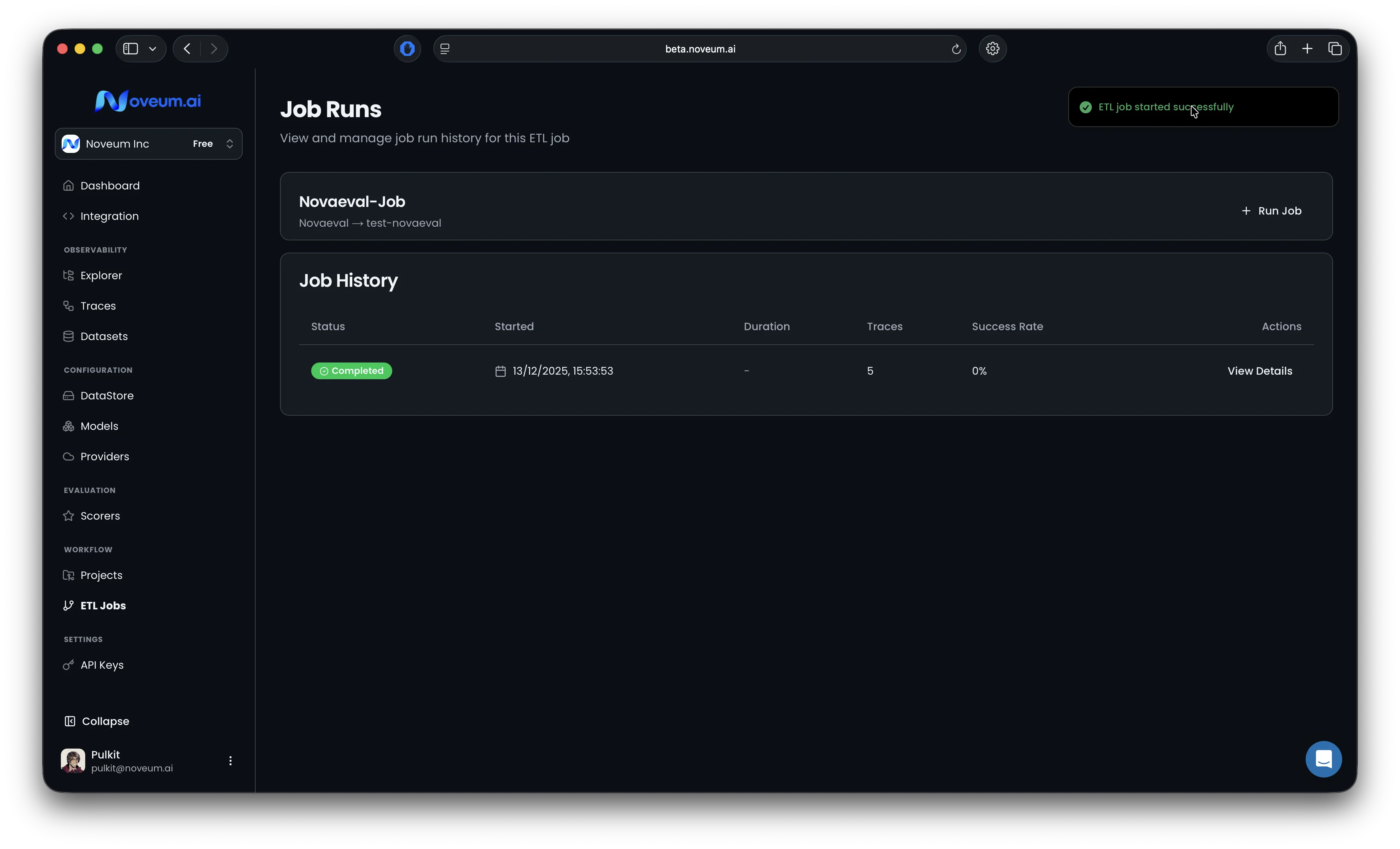The height and width of the screenshot is (849, 1400).
Task: Open Scorers page from sidebar
Action: pyautogui.click(x=100, y=516)
